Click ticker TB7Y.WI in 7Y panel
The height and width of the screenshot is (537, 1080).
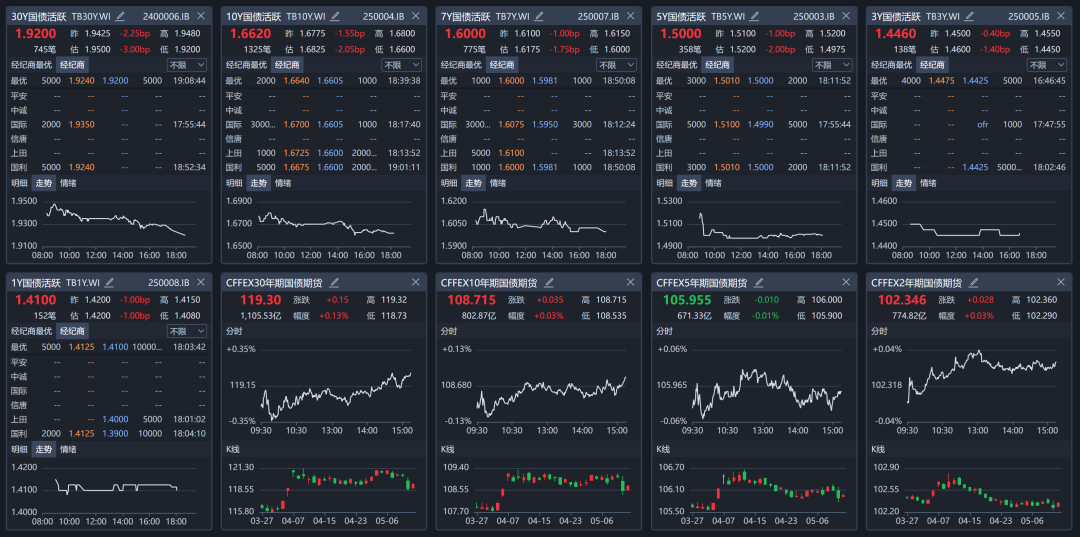pyautogui.click(x=512, y=16)
